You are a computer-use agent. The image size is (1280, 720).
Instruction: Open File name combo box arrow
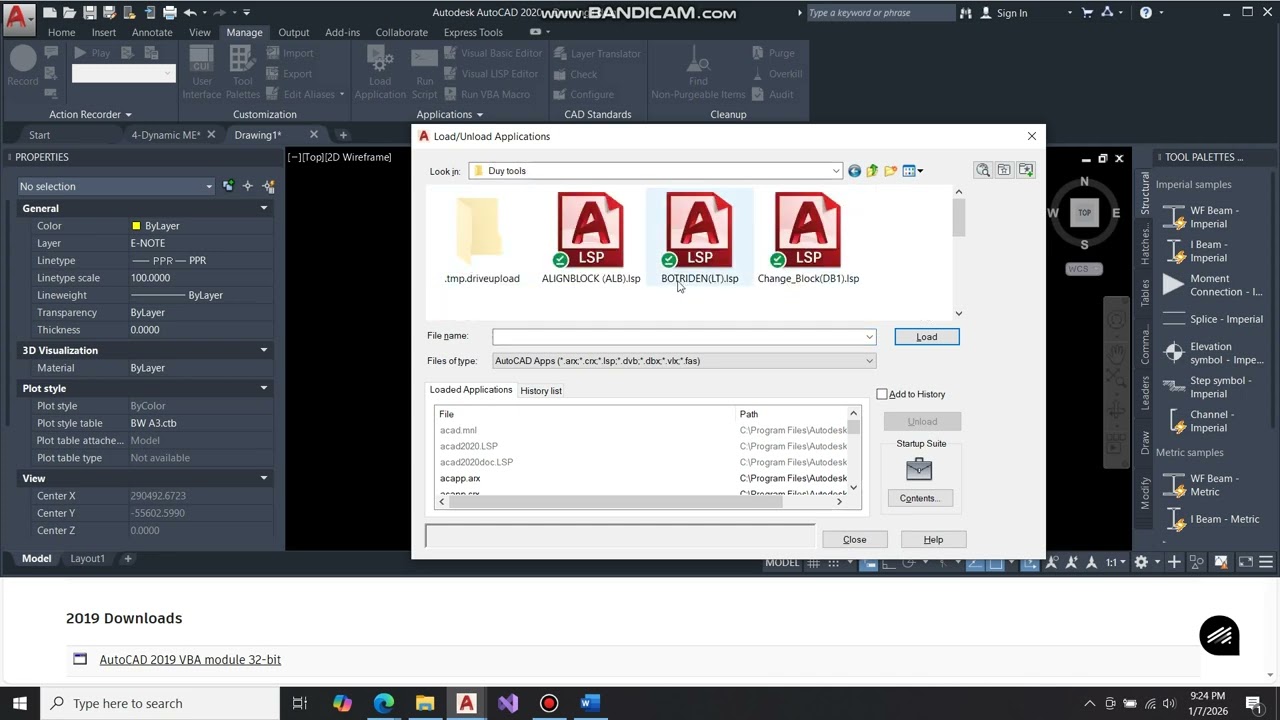pos(869,336)
